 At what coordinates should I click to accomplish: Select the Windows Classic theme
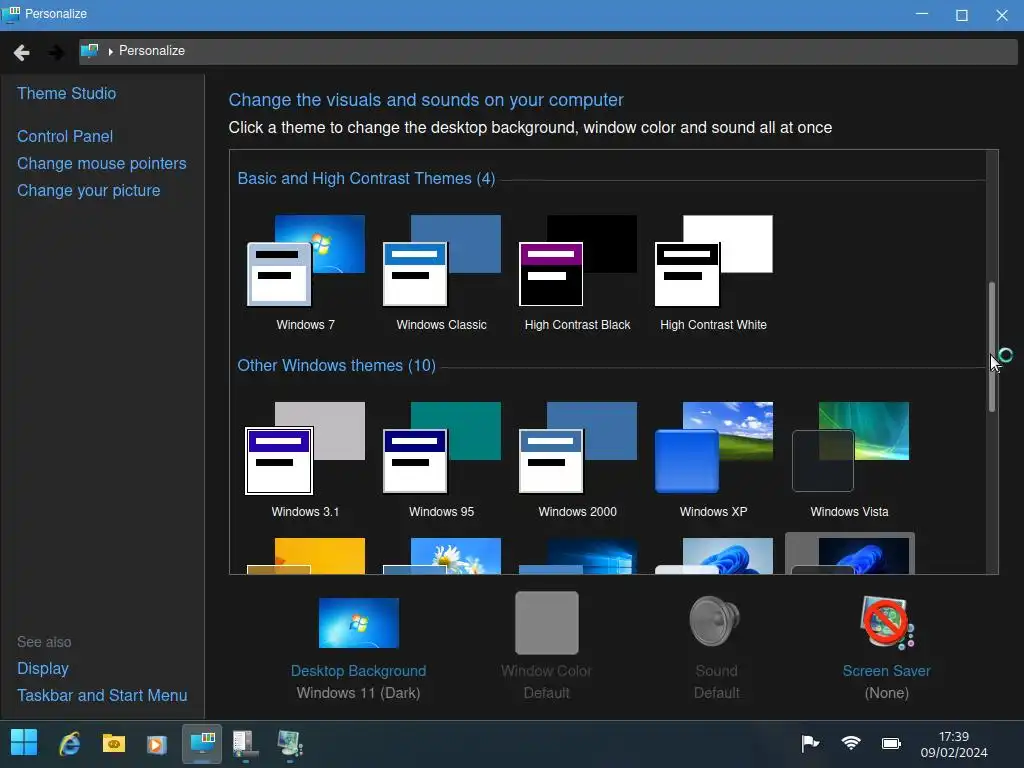tap(441, 272)
